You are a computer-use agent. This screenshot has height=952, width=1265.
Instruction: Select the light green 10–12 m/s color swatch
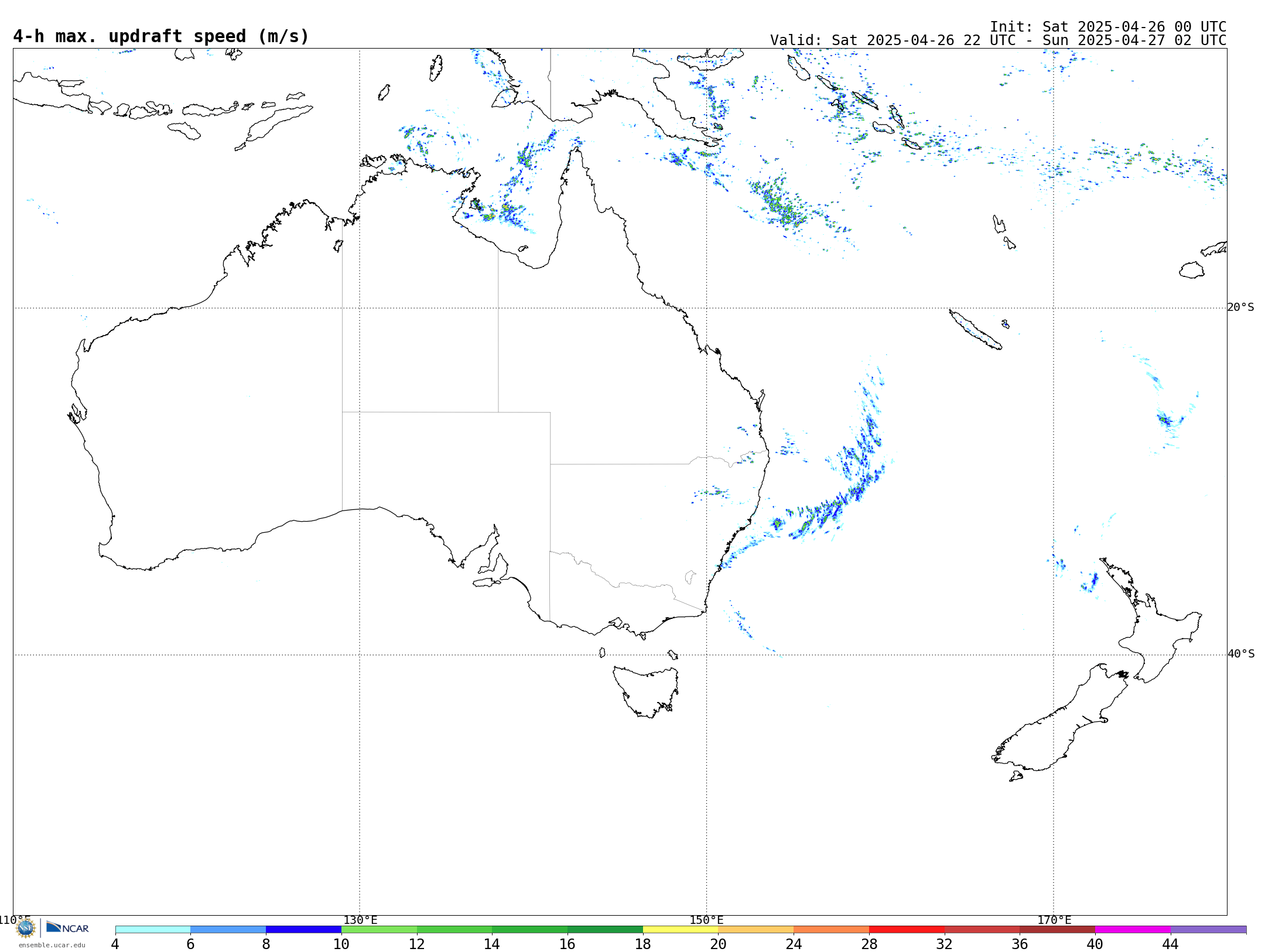(379, 930)
